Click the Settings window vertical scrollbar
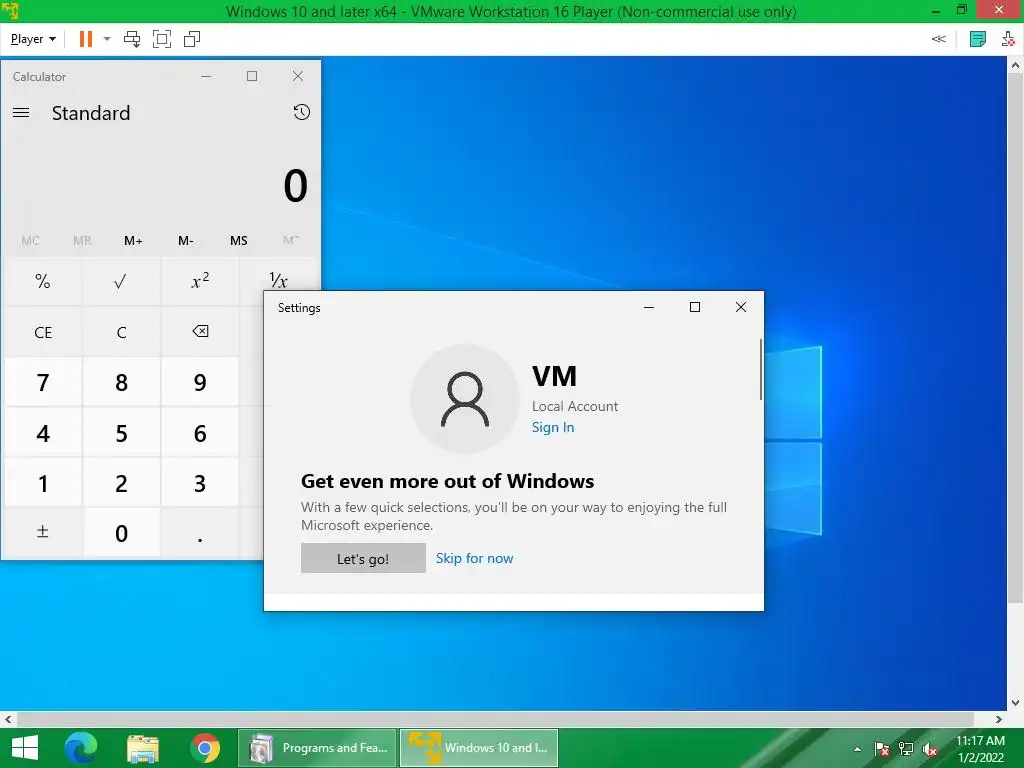Screen dimensions: 1024x768 761,370
